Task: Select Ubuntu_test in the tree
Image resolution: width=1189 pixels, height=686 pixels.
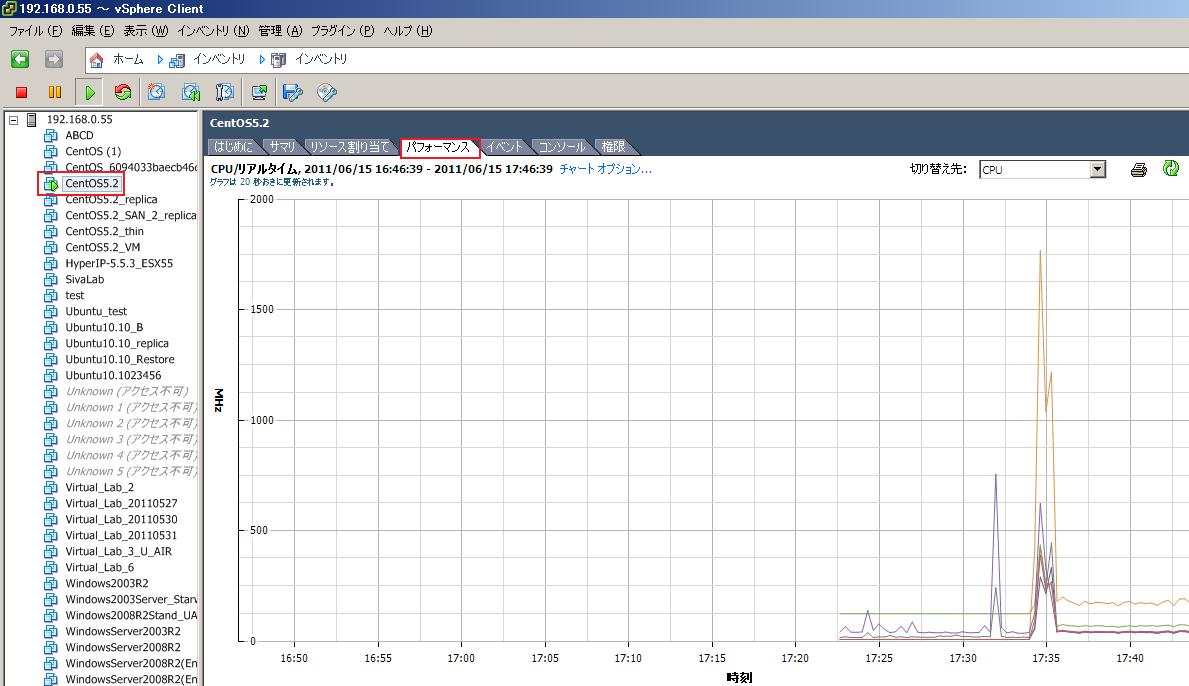Action: [x=96, y=312]
